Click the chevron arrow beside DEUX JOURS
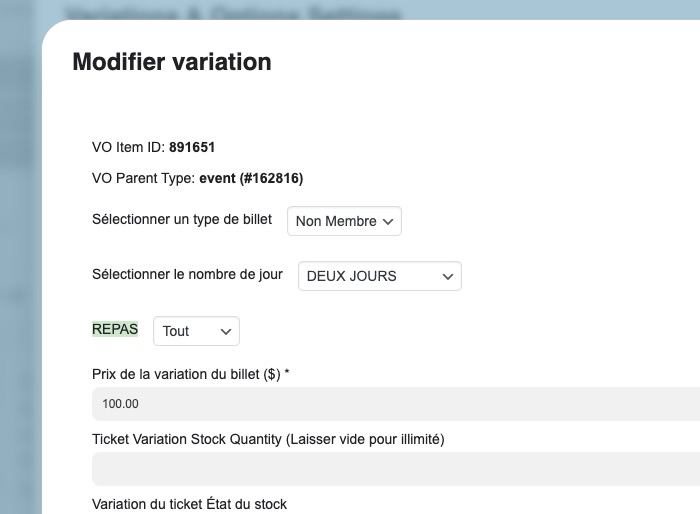This screenshot has width=700, height=514. click(x=447, y=276)
